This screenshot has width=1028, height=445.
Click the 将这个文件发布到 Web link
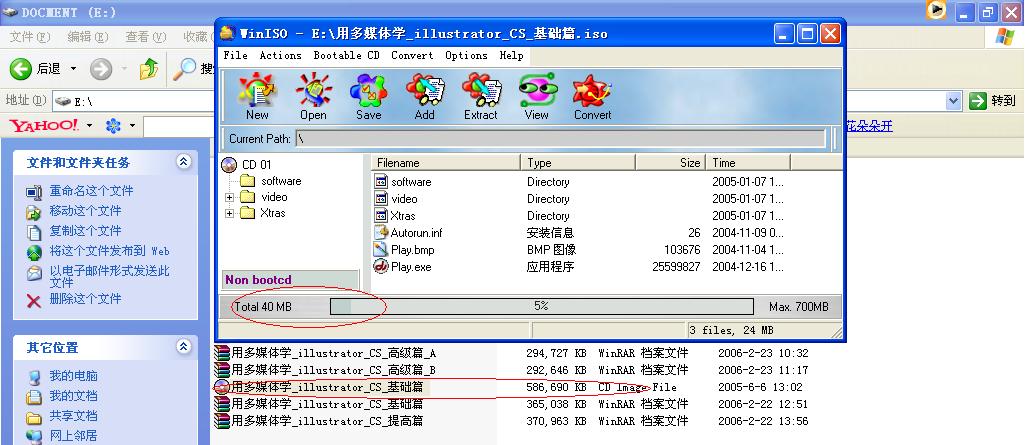point(109,251)
